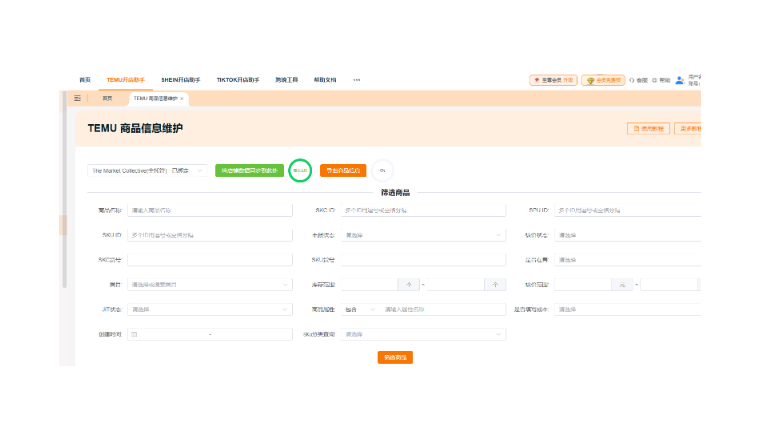
Task: Click the green circular progress indicator
Action: (300, 171)
